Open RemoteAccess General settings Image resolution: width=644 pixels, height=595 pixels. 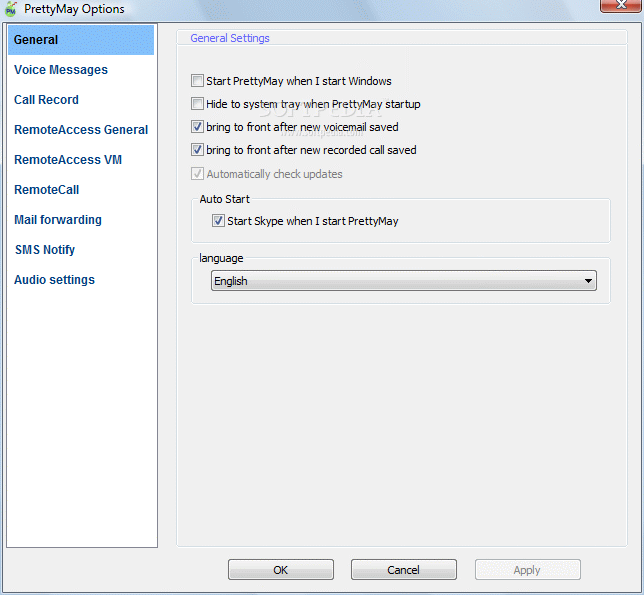click(81, 130)
